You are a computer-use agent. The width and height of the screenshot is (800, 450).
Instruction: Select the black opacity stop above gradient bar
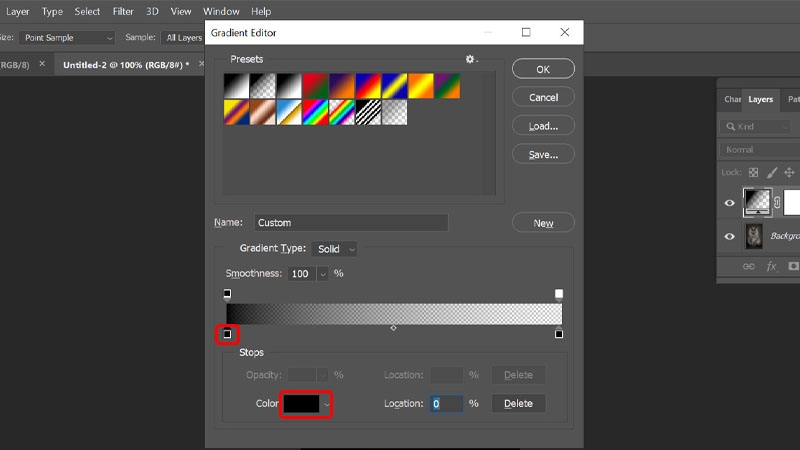pyautogui.click(x=227, y=294)
